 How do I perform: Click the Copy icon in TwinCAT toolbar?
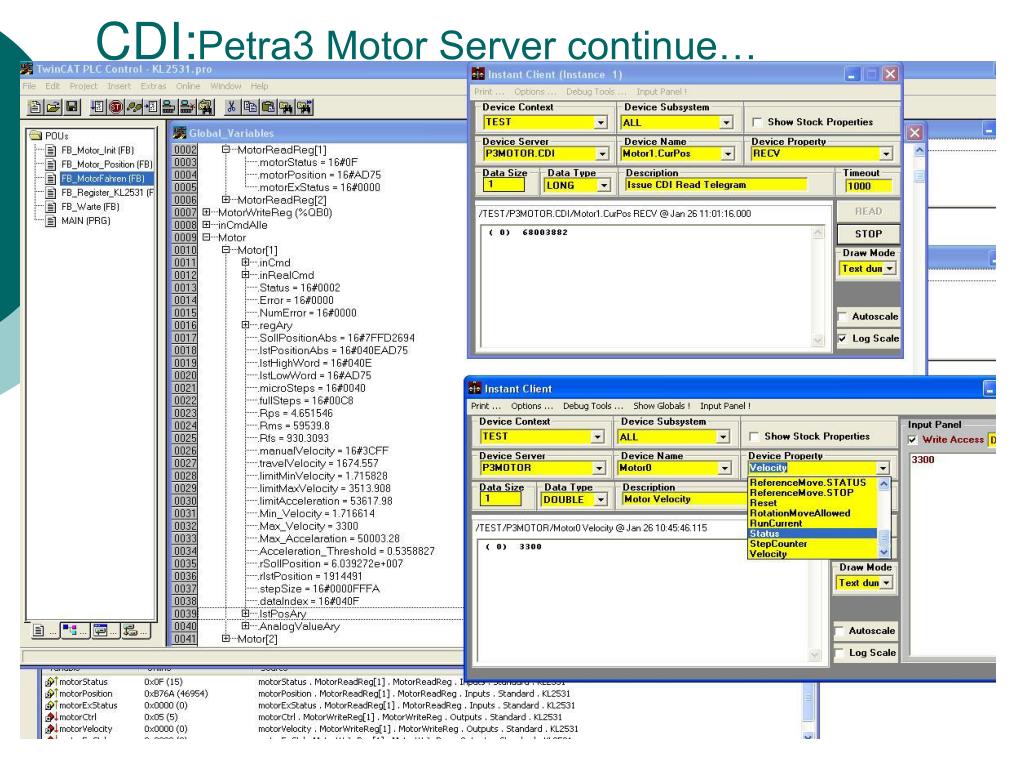tap(249, 106)
